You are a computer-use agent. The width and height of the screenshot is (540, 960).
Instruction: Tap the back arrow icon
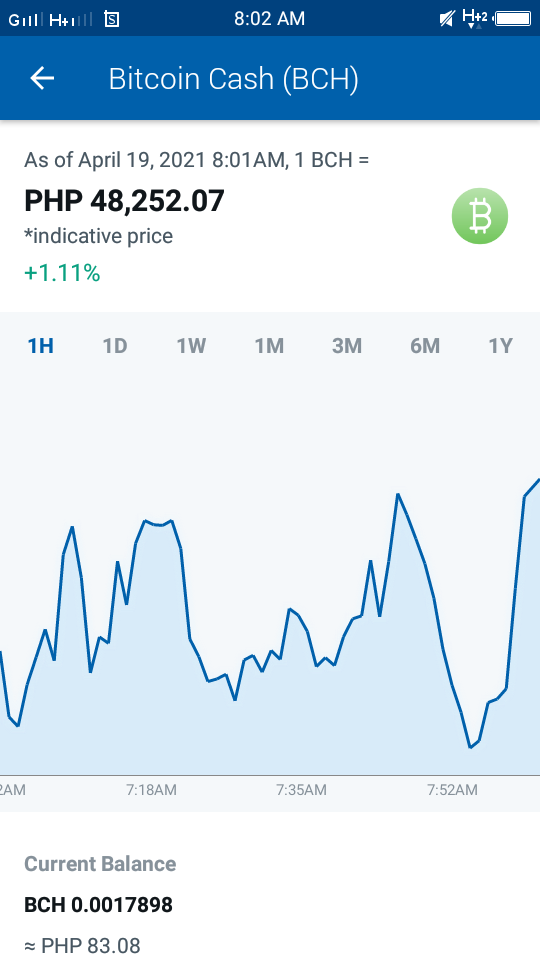click(x=42, y=78)
